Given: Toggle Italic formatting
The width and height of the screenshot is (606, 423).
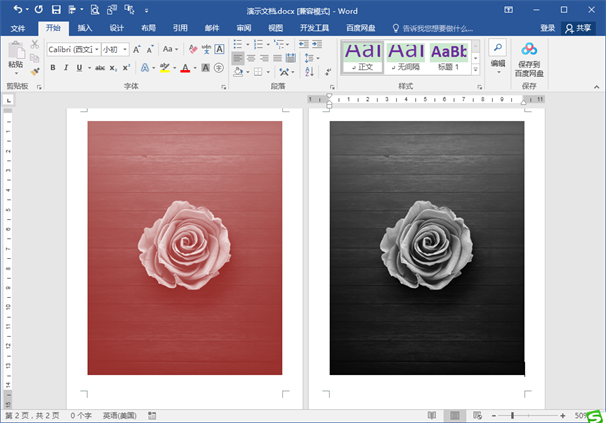Looking at the screenshot, I should (x=66, y=68).
